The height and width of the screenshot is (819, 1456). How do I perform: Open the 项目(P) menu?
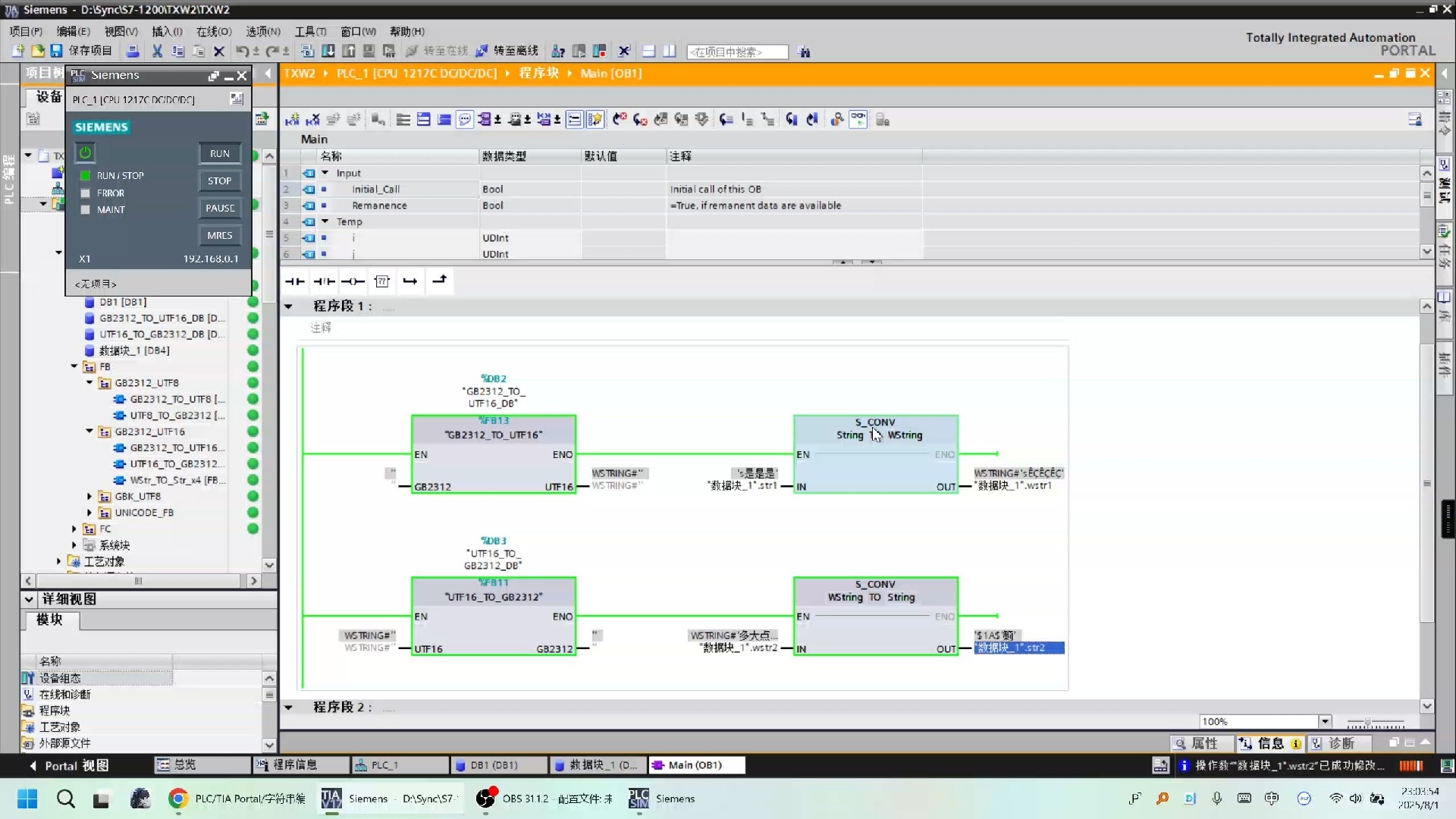click(26, 31)
